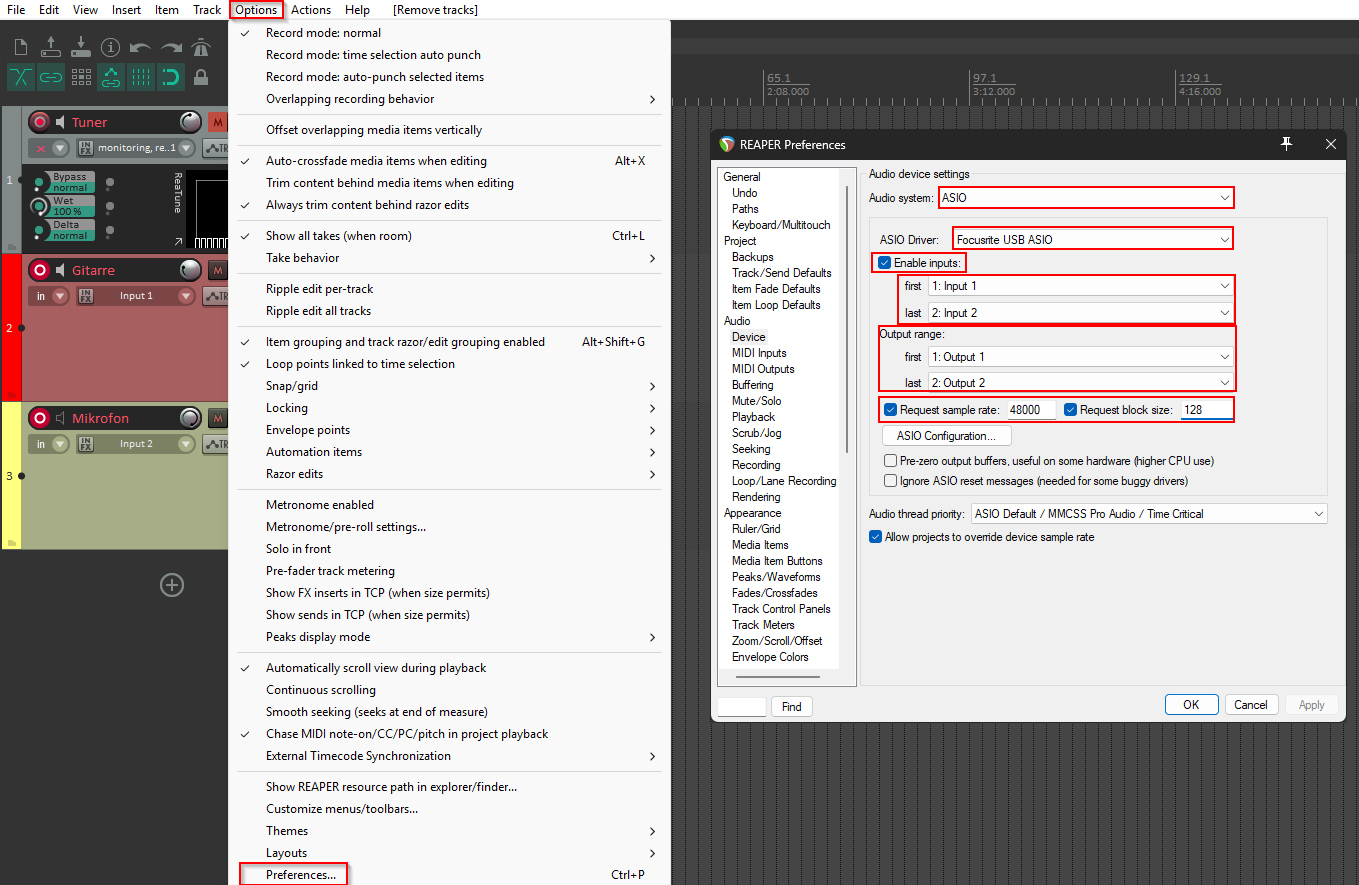The image size is (1359, 885).
Task: Click the Undo arrow icon
Action: coord(141,47)
